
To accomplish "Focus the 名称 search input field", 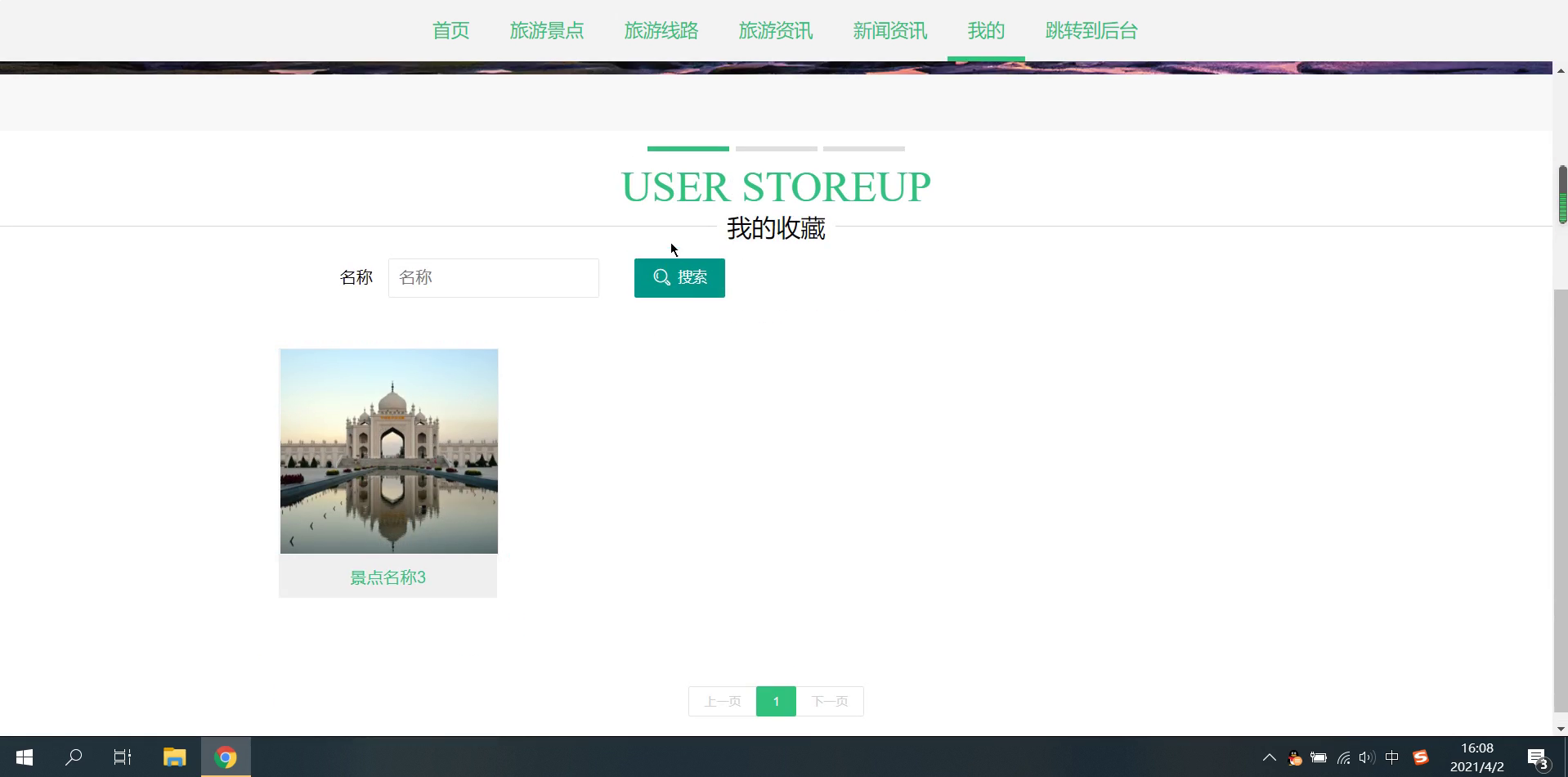I will point(493,278).
